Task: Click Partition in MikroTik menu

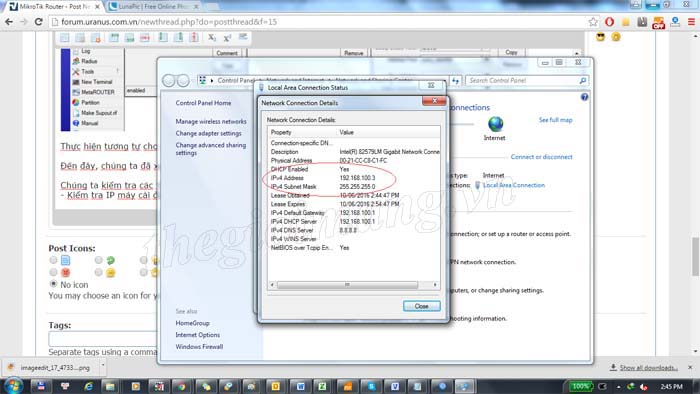Action: 90,102
